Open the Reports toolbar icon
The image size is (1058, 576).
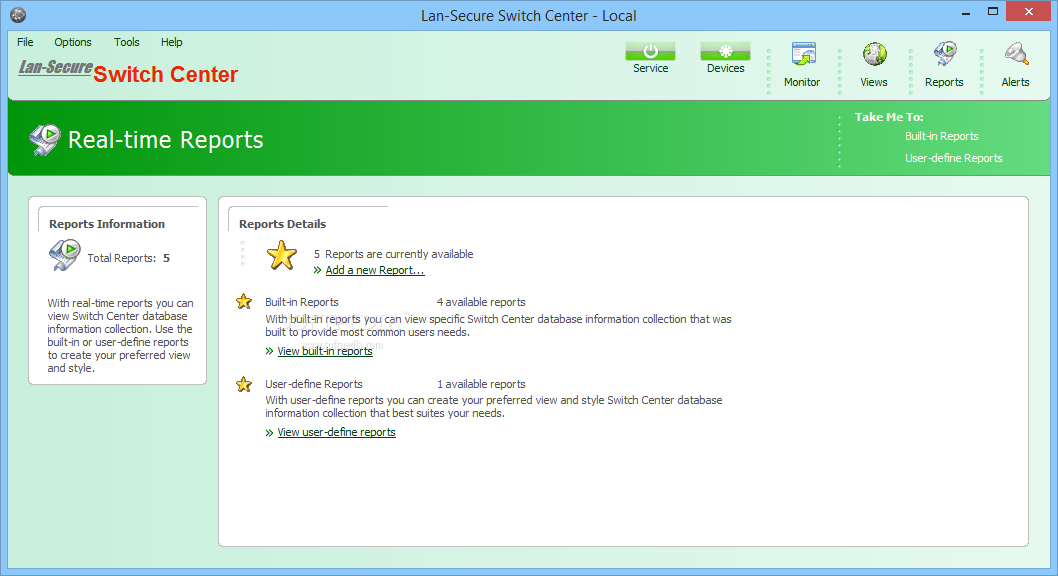click(x=945, y=55)
